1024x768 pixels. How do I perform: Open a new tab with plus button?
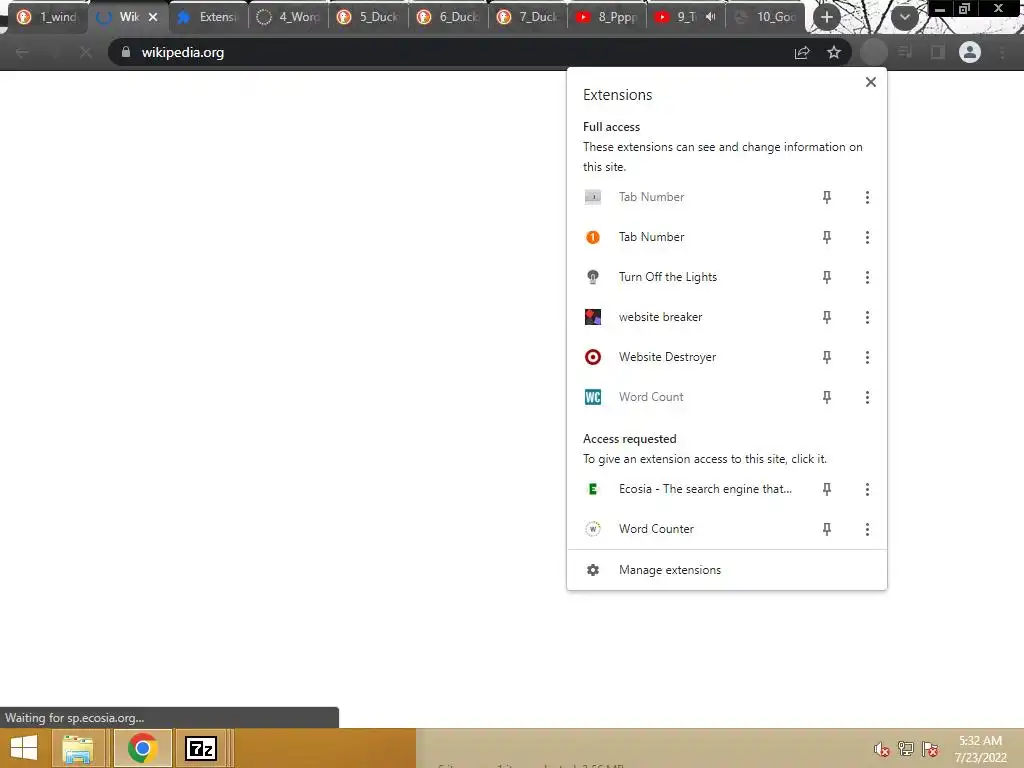click(827, 17)
